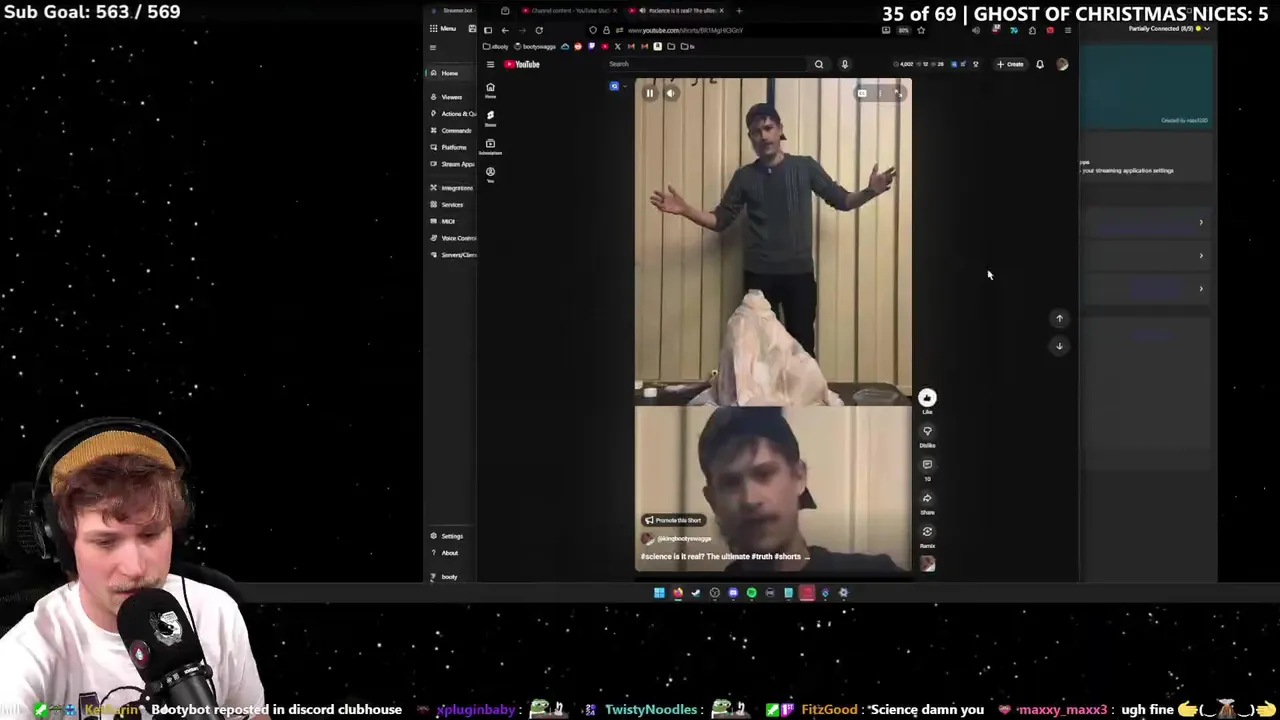Screen dimensions: 1280x720
Task: Open YouTube hamburger guide menu
Action: (490, 64)
